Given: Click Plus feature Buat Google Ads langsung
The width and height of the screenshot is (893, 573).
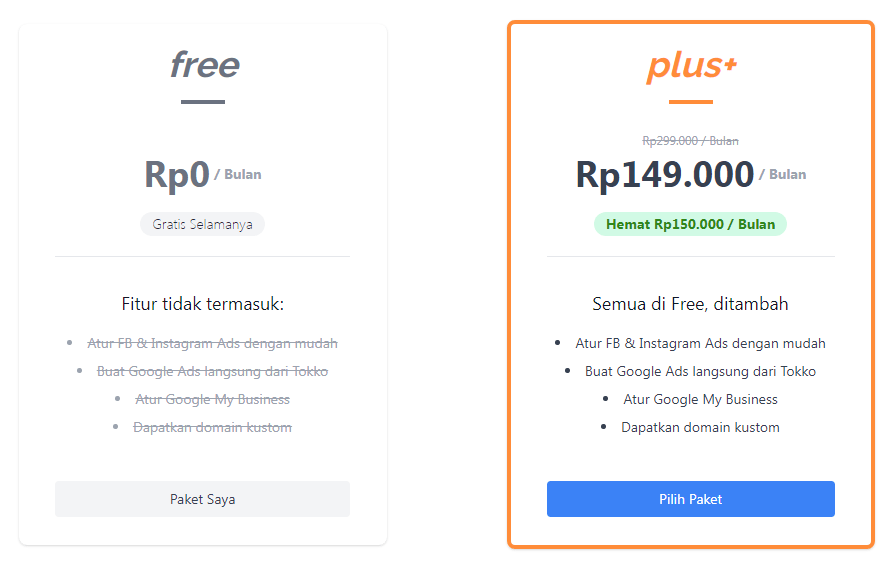Looking at the screenshot, I should (700, 371).
